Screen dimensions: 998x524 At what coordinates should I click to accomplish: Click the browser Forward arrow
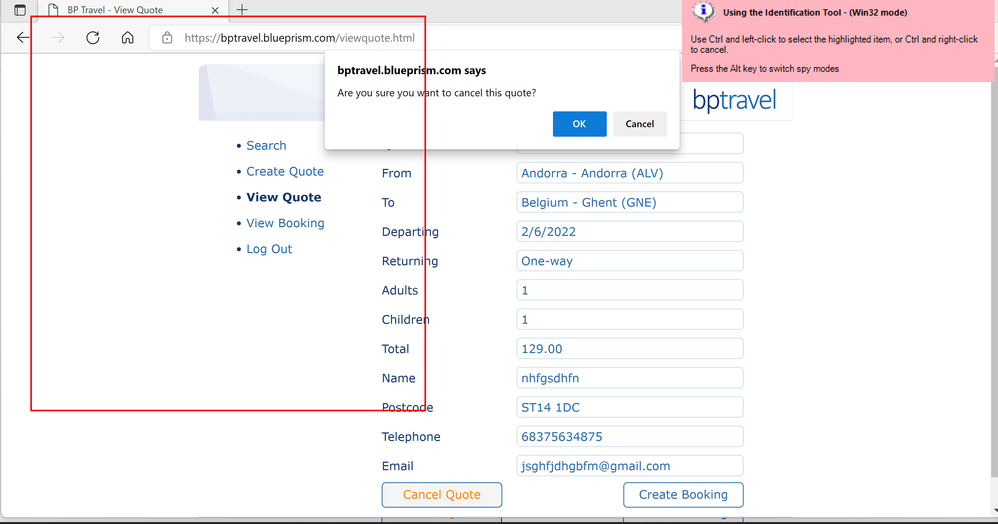[58, 38]
